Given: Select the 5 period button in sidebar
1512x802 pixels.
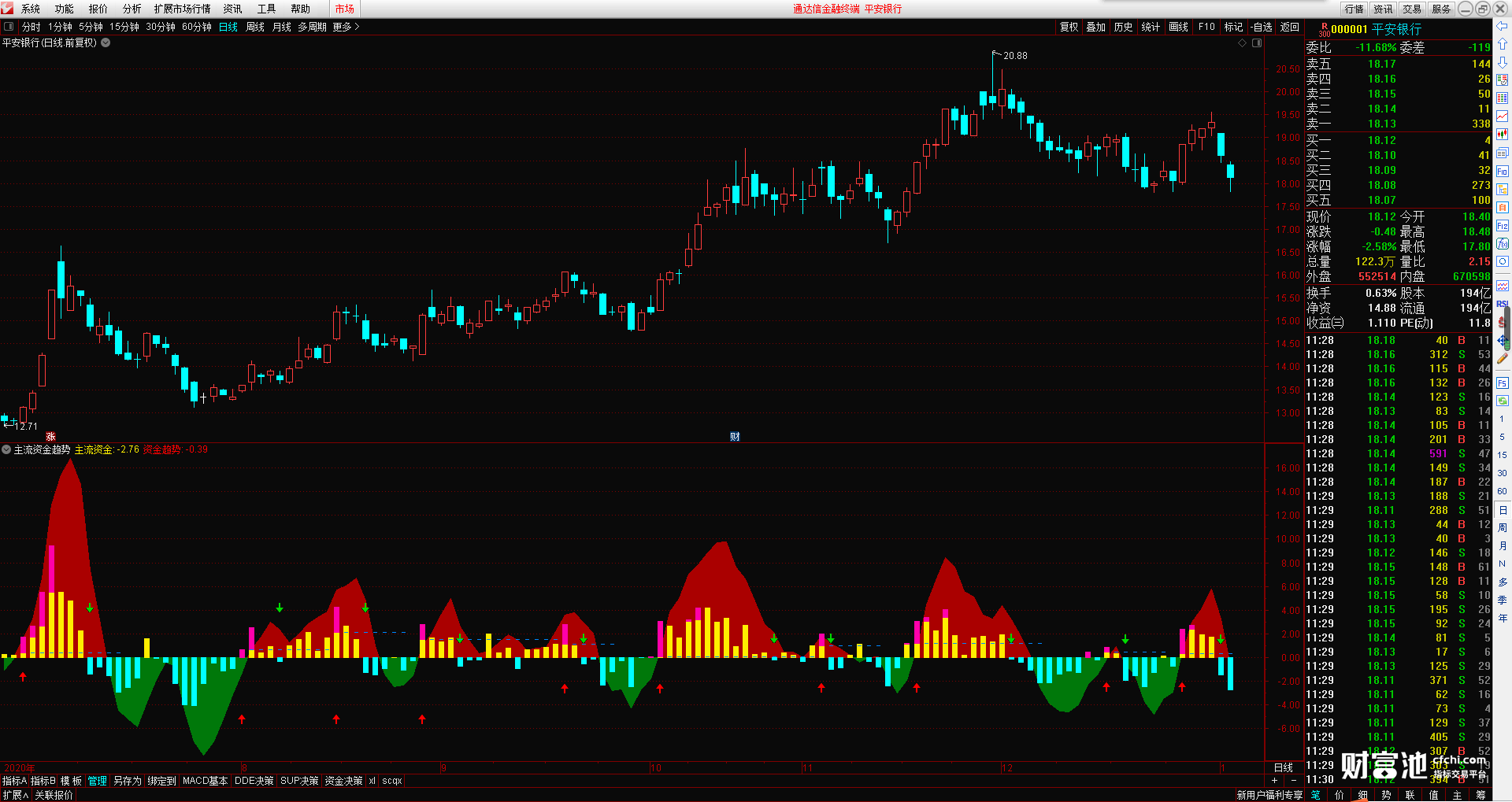Looking at the screenshot, I should [x=1502, y=437].
